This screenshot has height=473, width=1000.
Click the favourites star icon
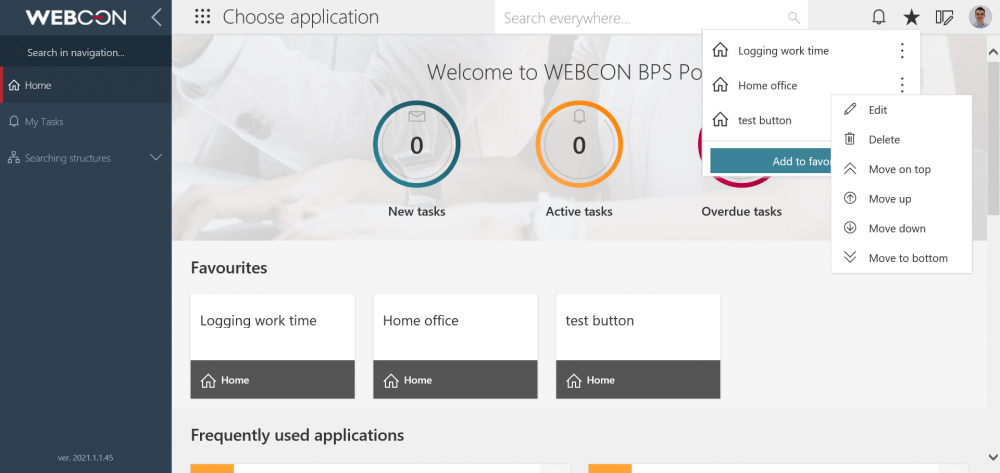coord(911,17)
